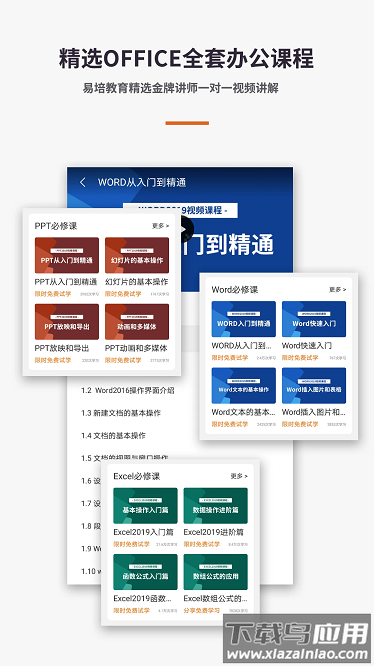Tap 限时免费试学 under Excel2019进阶篇

(201, 544)
